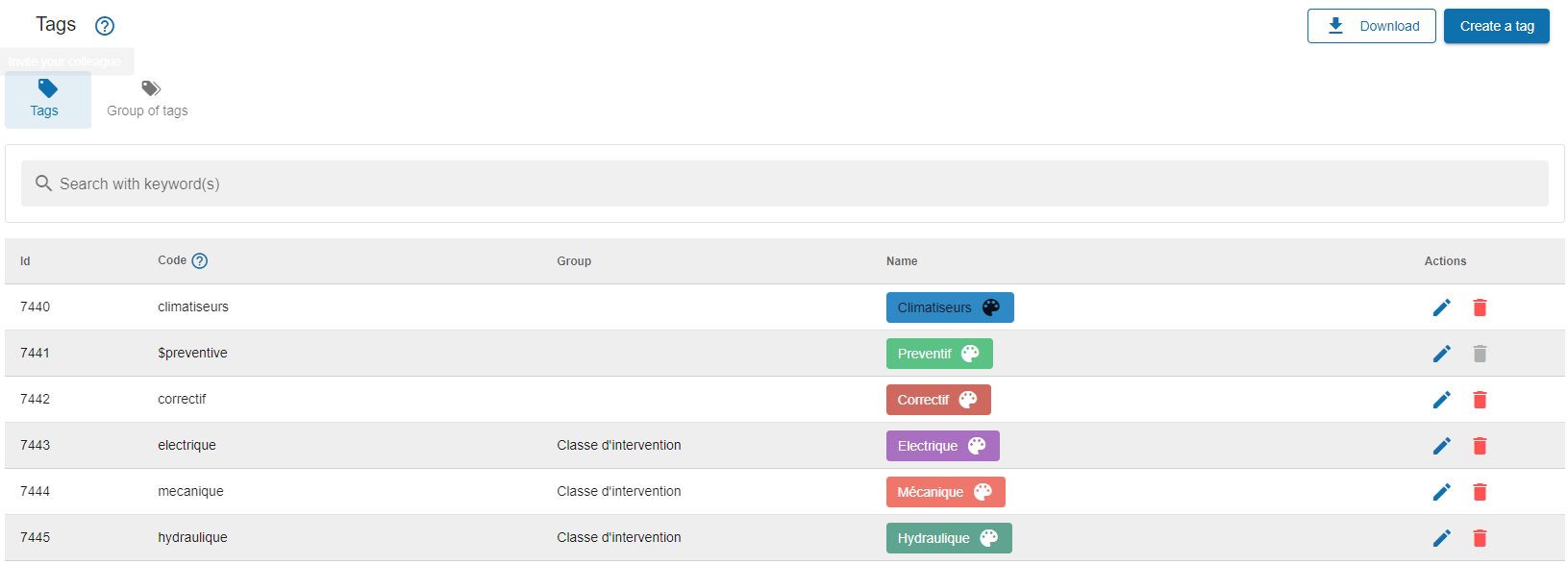Click the help icon next to Code header
This screenshot has width=1568, height=565.
200,260
